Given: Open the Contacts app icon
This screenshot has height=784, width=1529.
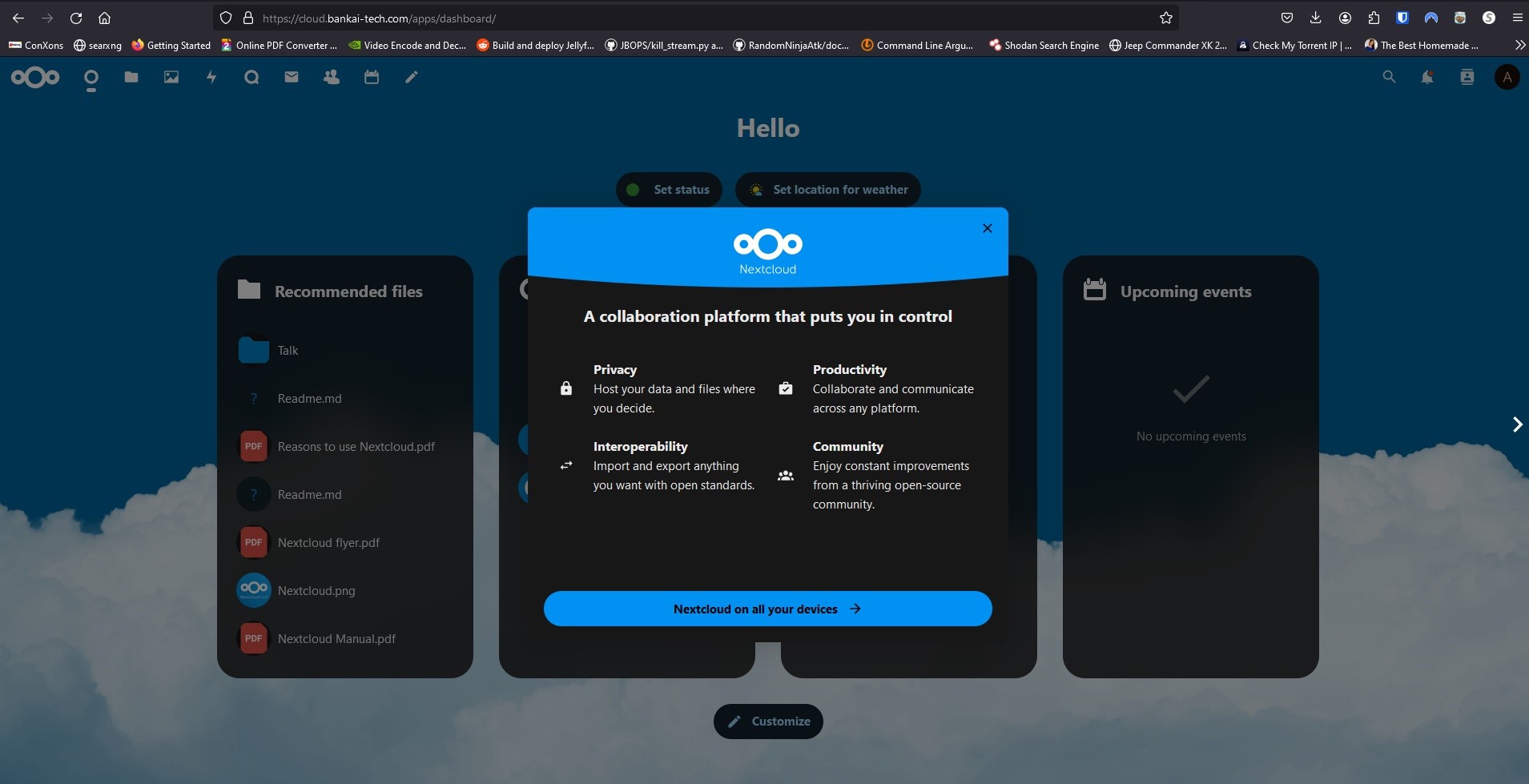Looking at the screenshot, I should click(331, 77).
